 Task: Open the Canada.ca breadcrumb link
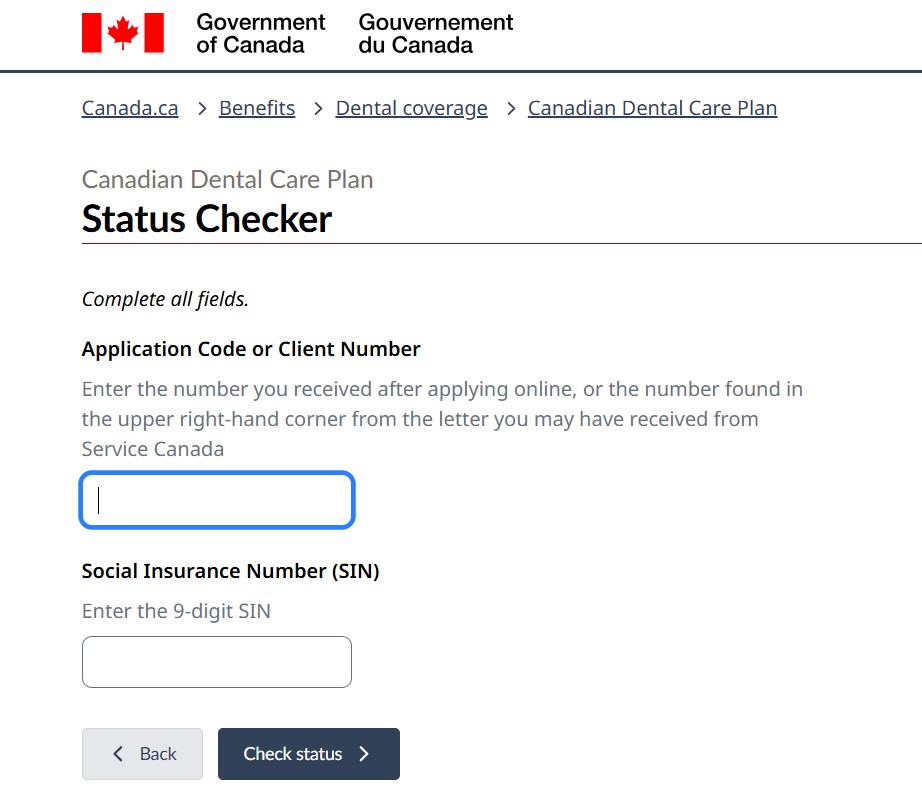coord(130,108)
